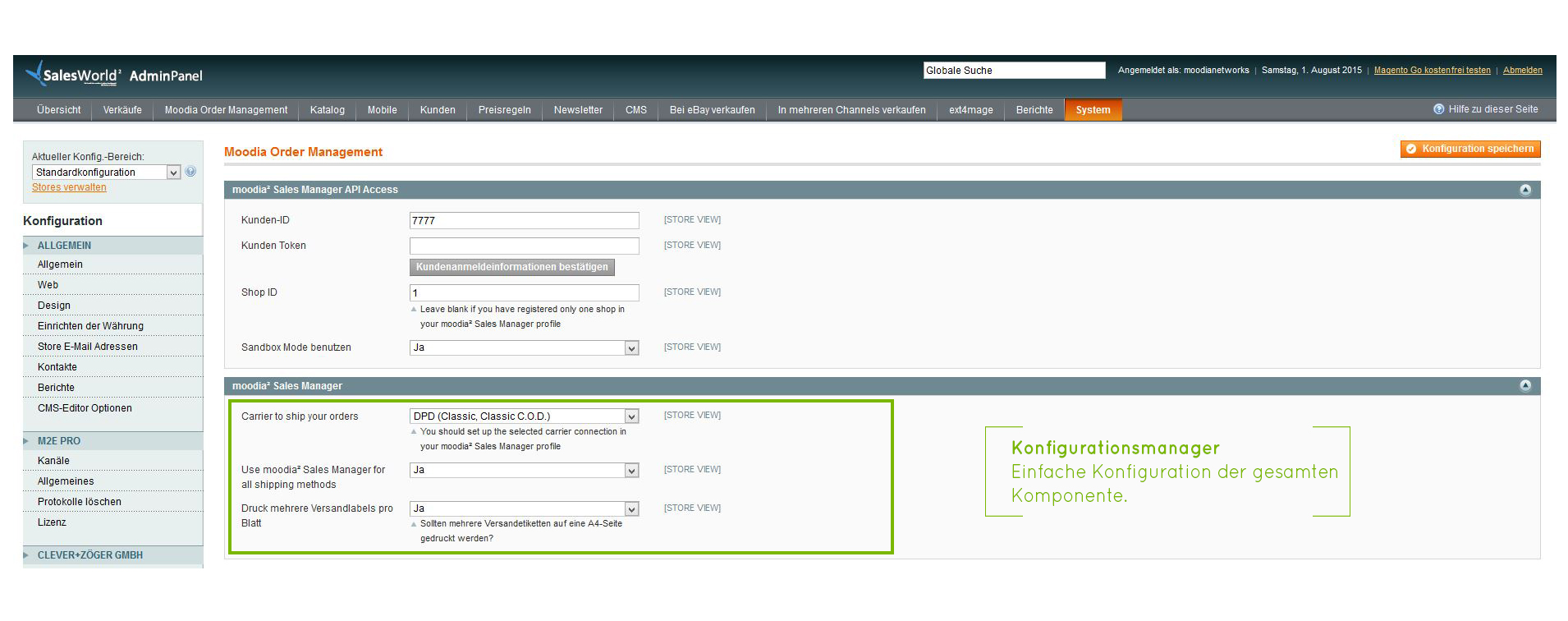The width and height of the screenshot is (1568, 621).
Task: Click the Konfiguration sidebar heading
Action: pos(62,221)
